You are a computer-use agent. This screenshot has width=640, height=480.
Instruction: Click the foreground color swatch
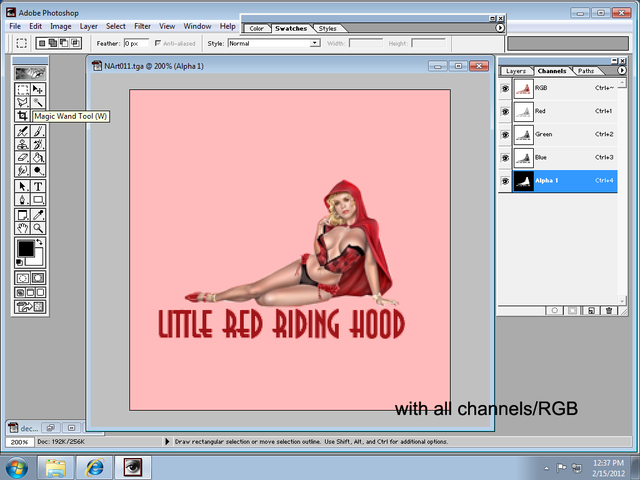click(25, 247)
